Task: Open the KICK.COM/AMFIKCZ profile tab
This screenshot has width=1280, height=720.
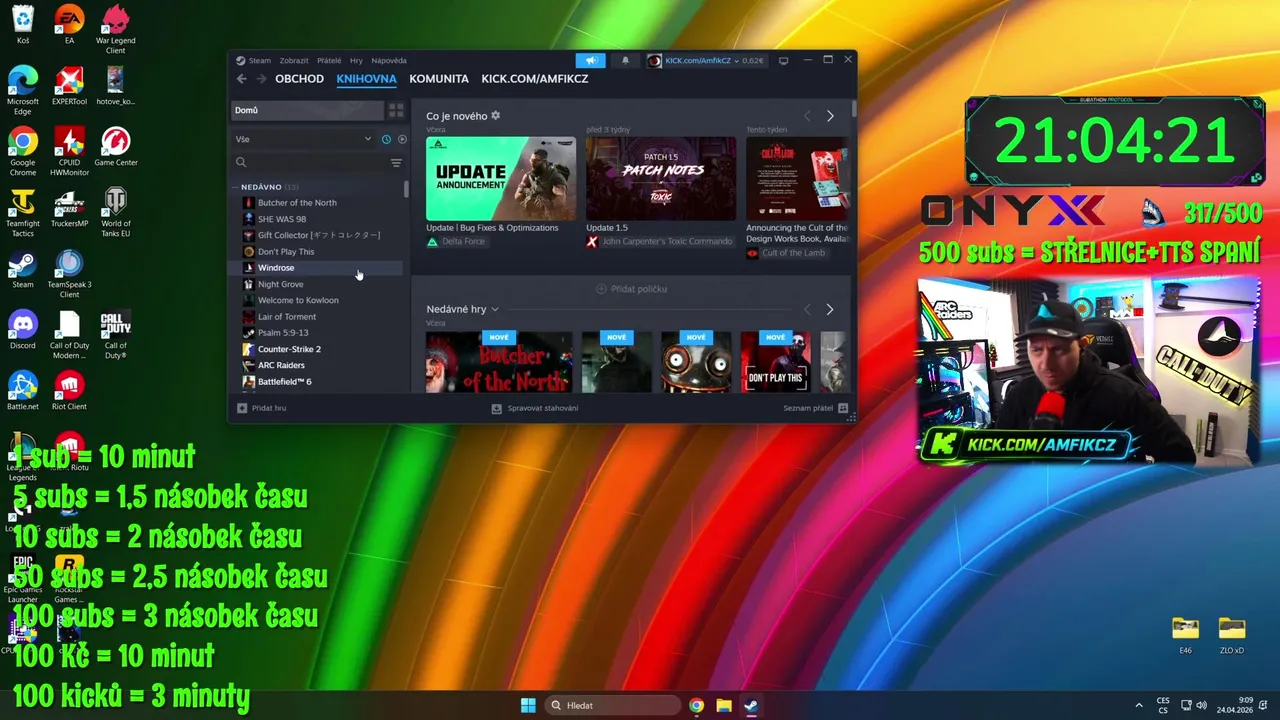Action: pos(535,79)
